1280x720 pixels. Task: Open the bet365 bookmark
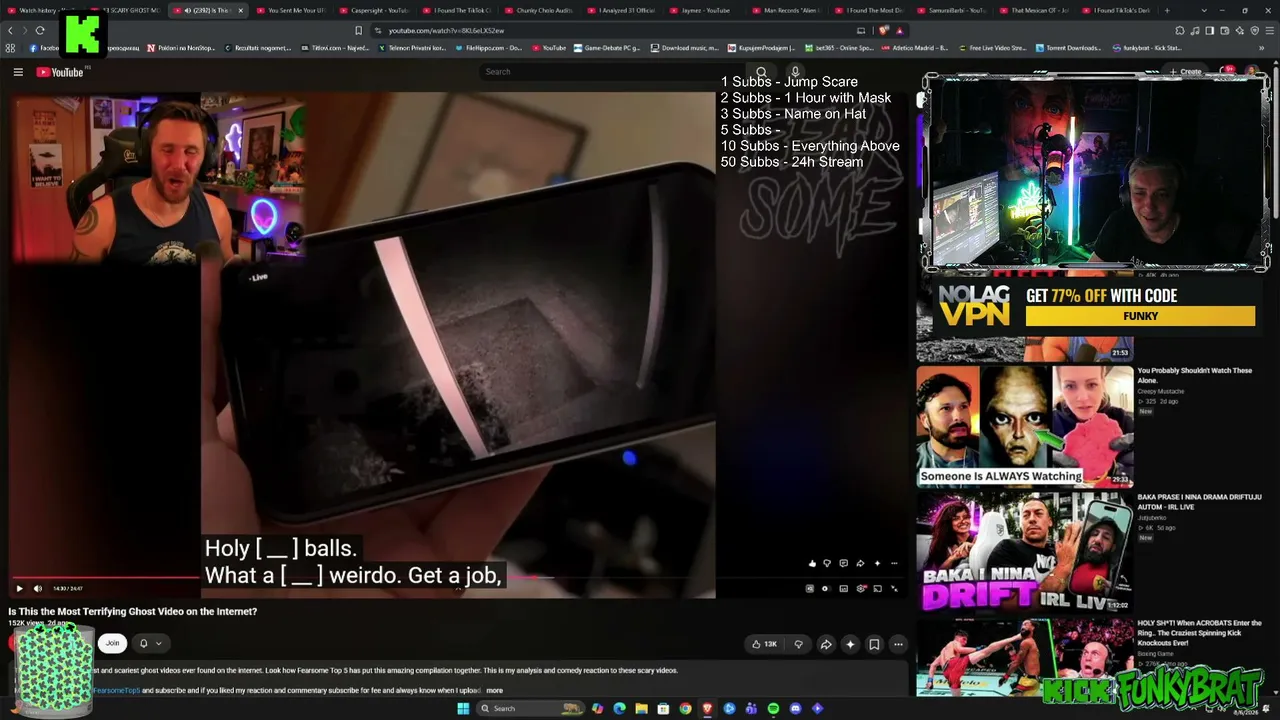pyautogui.click(x=838, y=48)
